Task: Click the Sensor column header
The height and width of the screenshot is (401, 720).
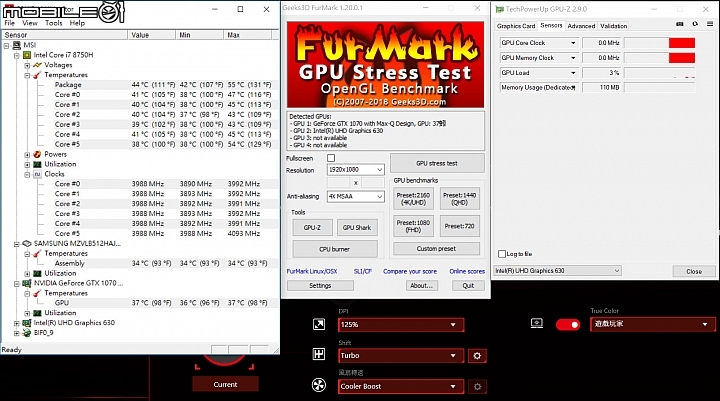Action: [x=64, y=35]
